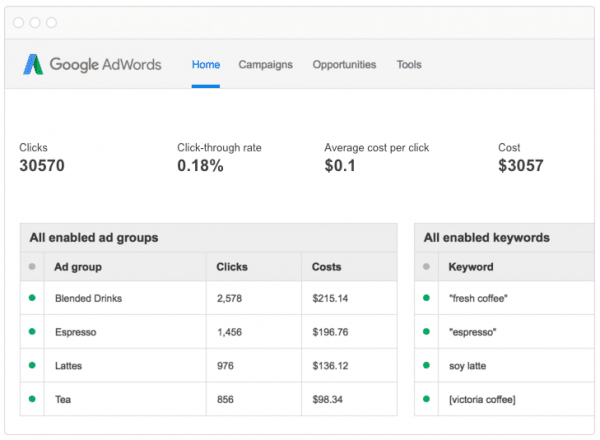Screen dimensions: 600x440
Task: Click the green status dot for Blended Drinks
Action: click(x=32, y=298)
